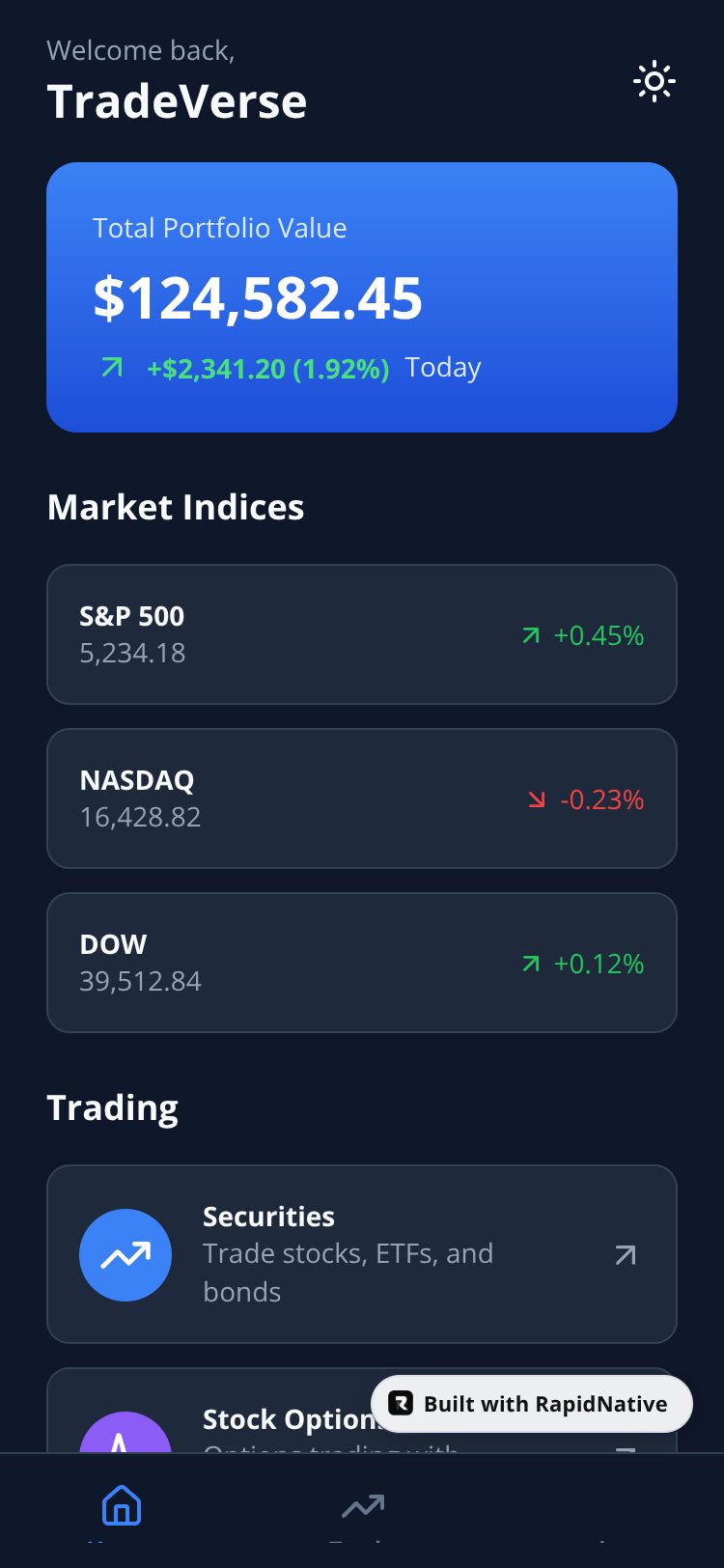Open the S&P 500 index card

coord(362,634)
